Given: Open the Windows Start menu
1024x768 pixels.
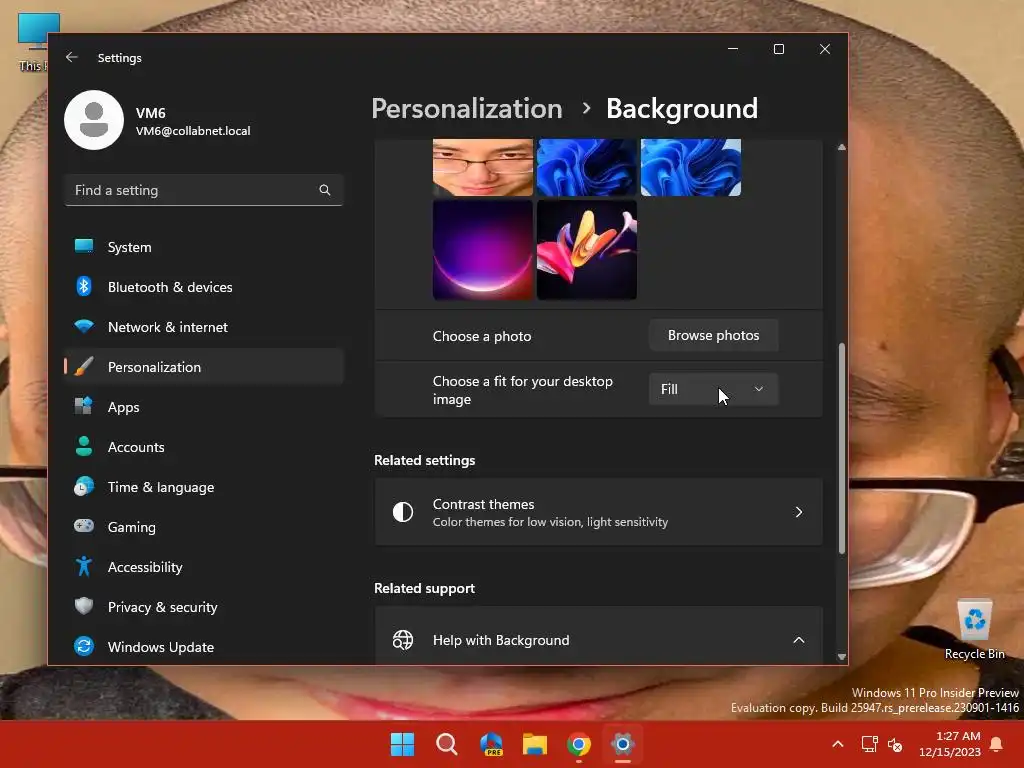Looking at the screenshot, I should click(402, 744).
